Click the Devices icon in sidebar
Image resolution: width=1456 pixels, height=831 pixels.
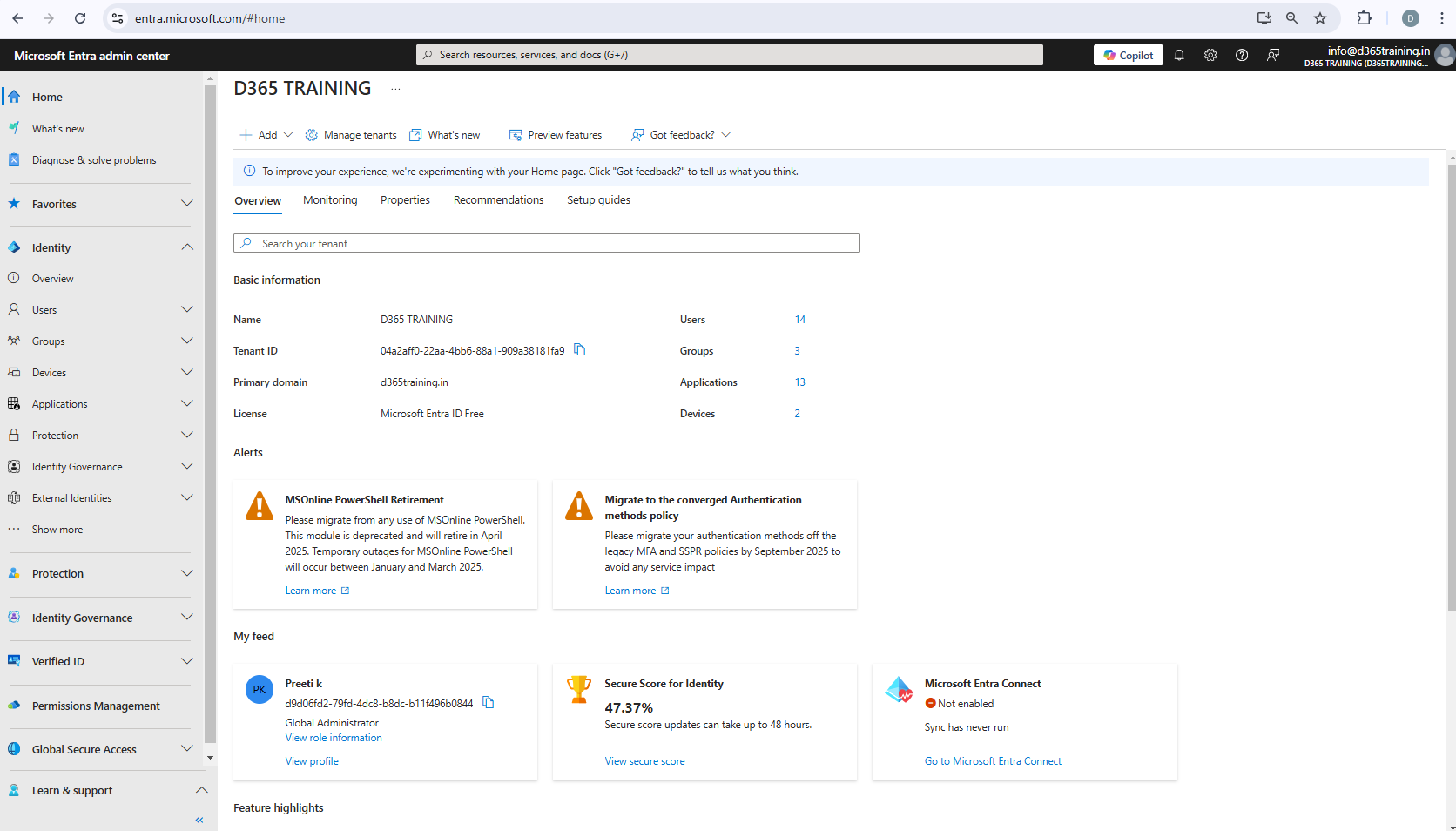(14, 372)
